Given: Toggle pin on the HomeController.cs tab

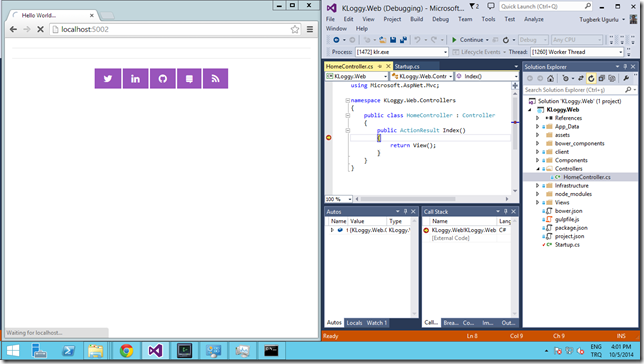Looking at the screenshot, I should (380, 66).
